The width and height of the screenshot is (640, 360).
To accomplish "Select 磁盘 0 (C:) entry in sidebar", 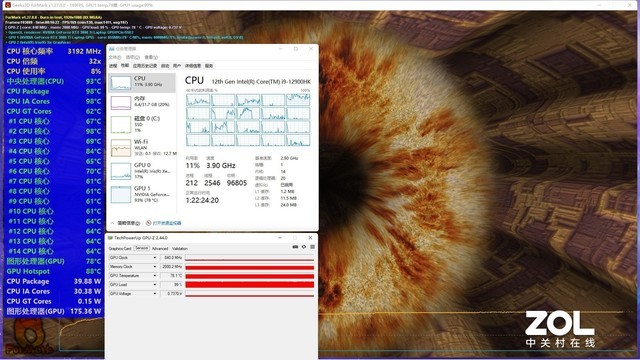I will pyautogui.click(x=143, y=124).
